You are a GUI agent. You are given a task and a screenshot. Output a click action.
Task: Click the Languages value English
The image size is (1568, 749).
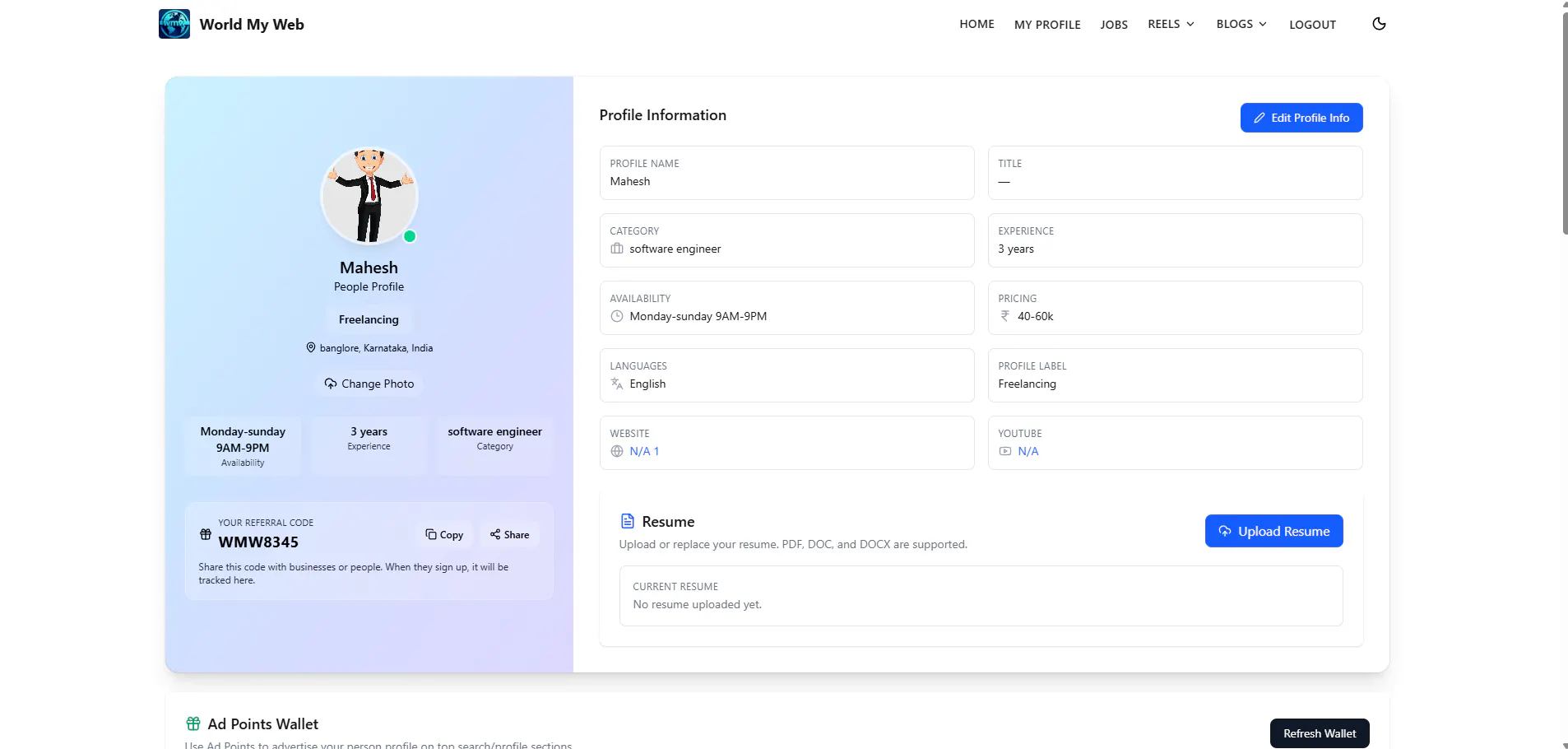tap(647, 384)
